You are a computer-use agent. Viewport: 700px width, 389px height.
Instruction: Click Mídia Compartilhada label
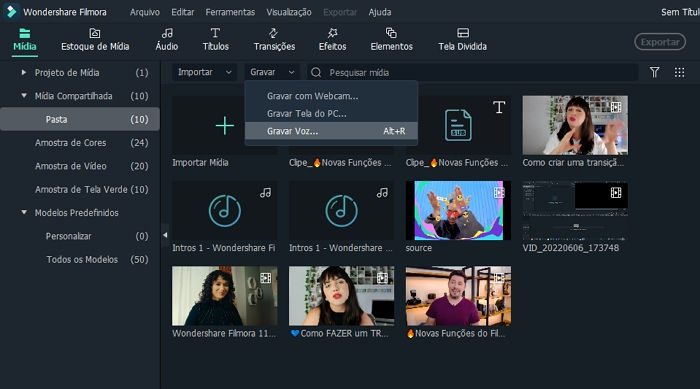[x=73, y=96]
